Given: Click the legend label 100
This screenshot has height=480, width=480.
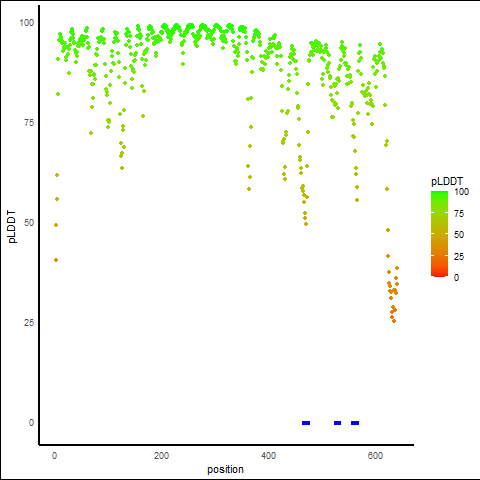Looking at the screenshot, I should 462,192.
